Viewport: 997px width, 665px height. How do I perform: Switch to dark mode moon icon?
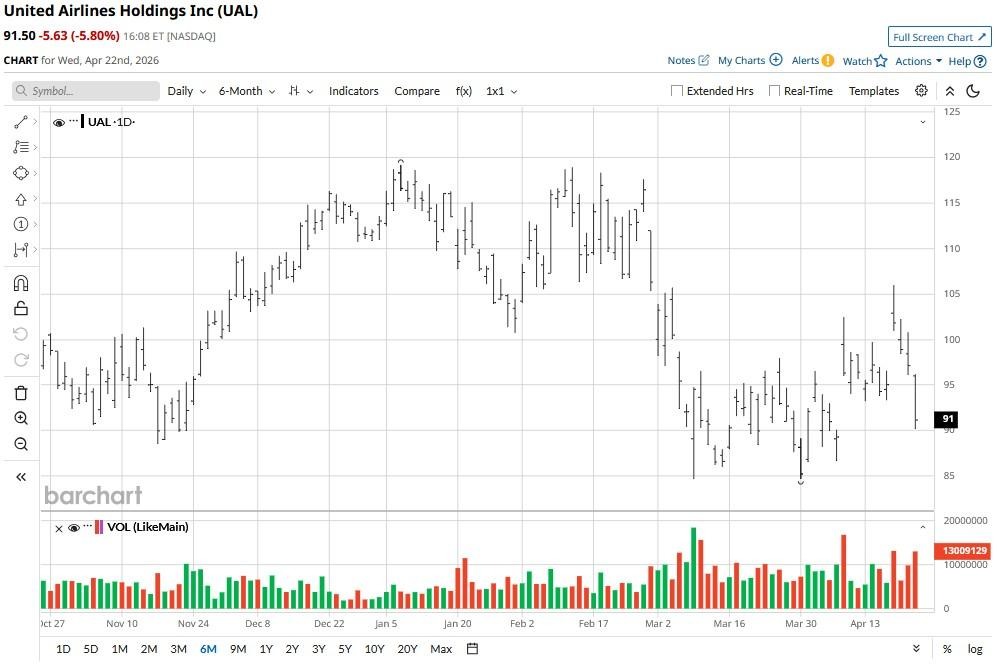coord(973,91)
